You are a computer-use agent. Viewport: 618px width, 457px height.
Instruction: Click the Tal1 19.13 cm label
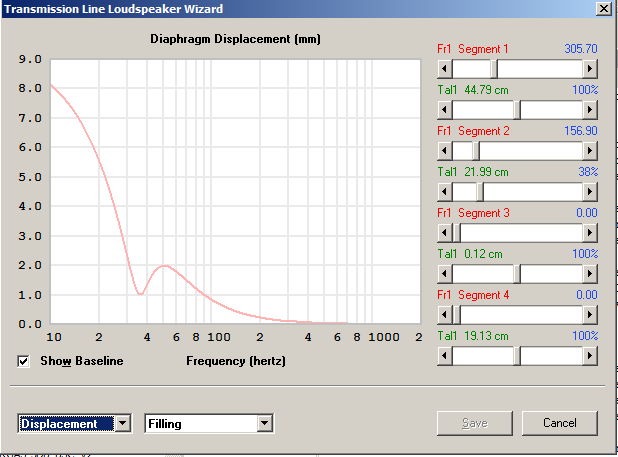[x=473, y=336]
